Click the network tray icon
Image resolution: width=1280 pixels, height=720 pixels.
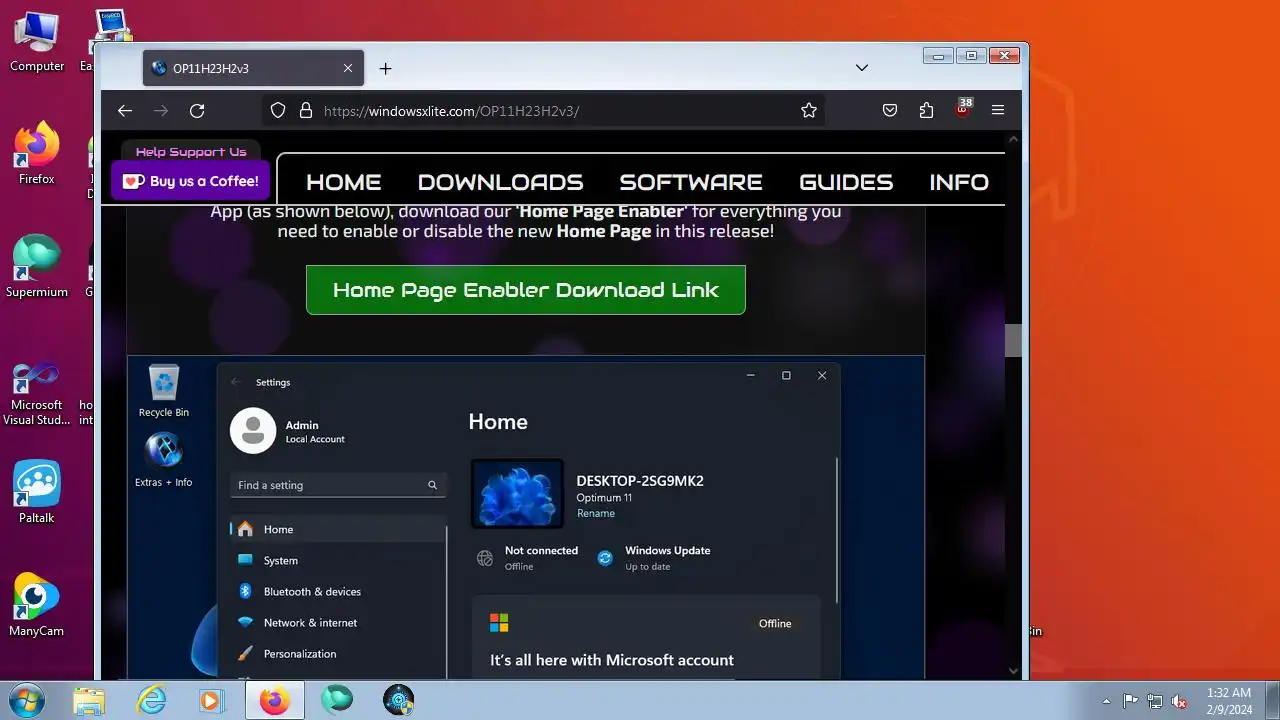pyautogui.click(x=1155, y=701)
